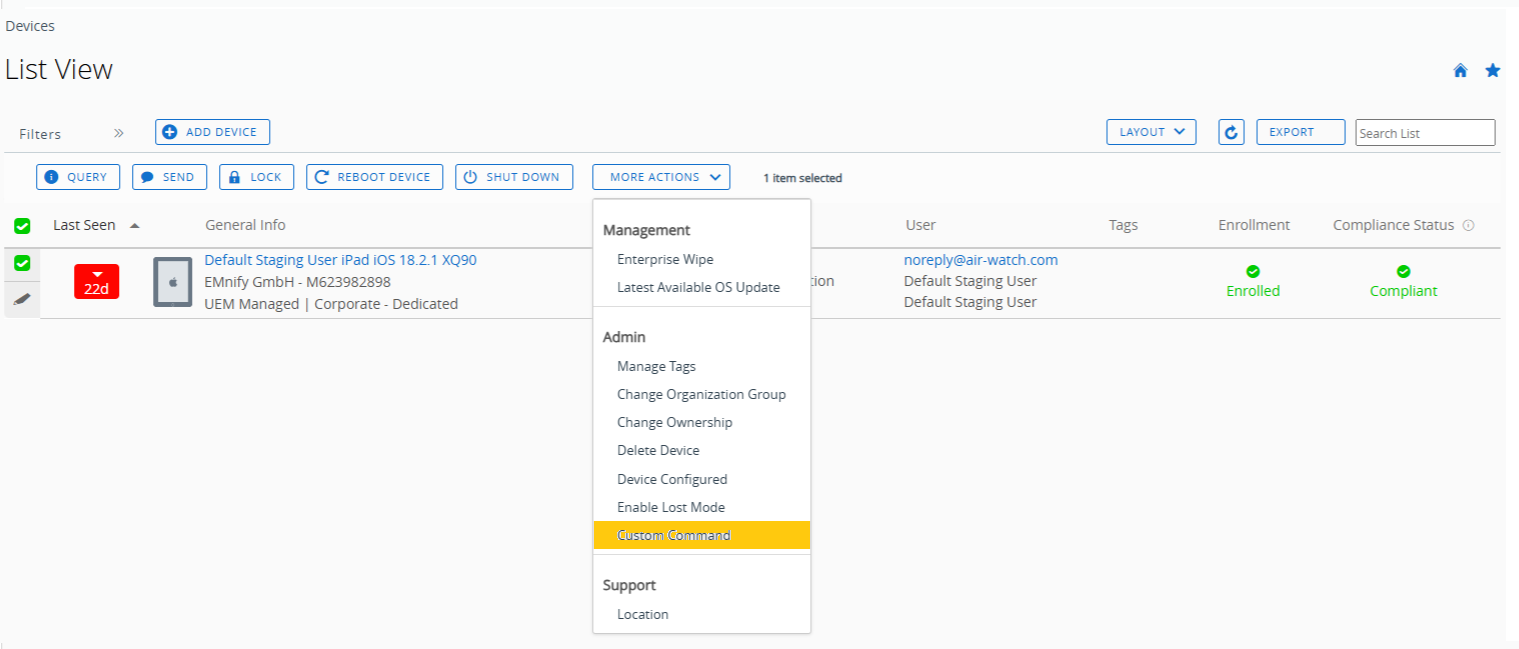Select Enable Lost Mode option
The image size is (1519, 649).
[x=670, y=507]
